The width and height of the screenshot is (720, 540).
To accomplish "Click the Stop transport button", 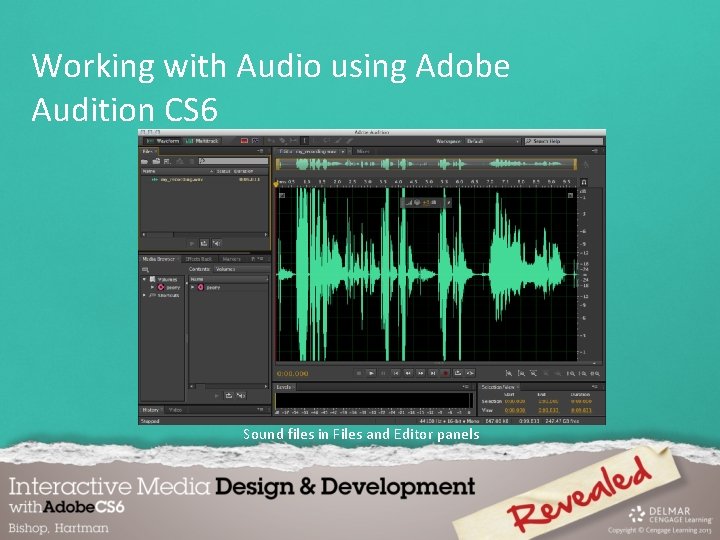I will point(359,373).
